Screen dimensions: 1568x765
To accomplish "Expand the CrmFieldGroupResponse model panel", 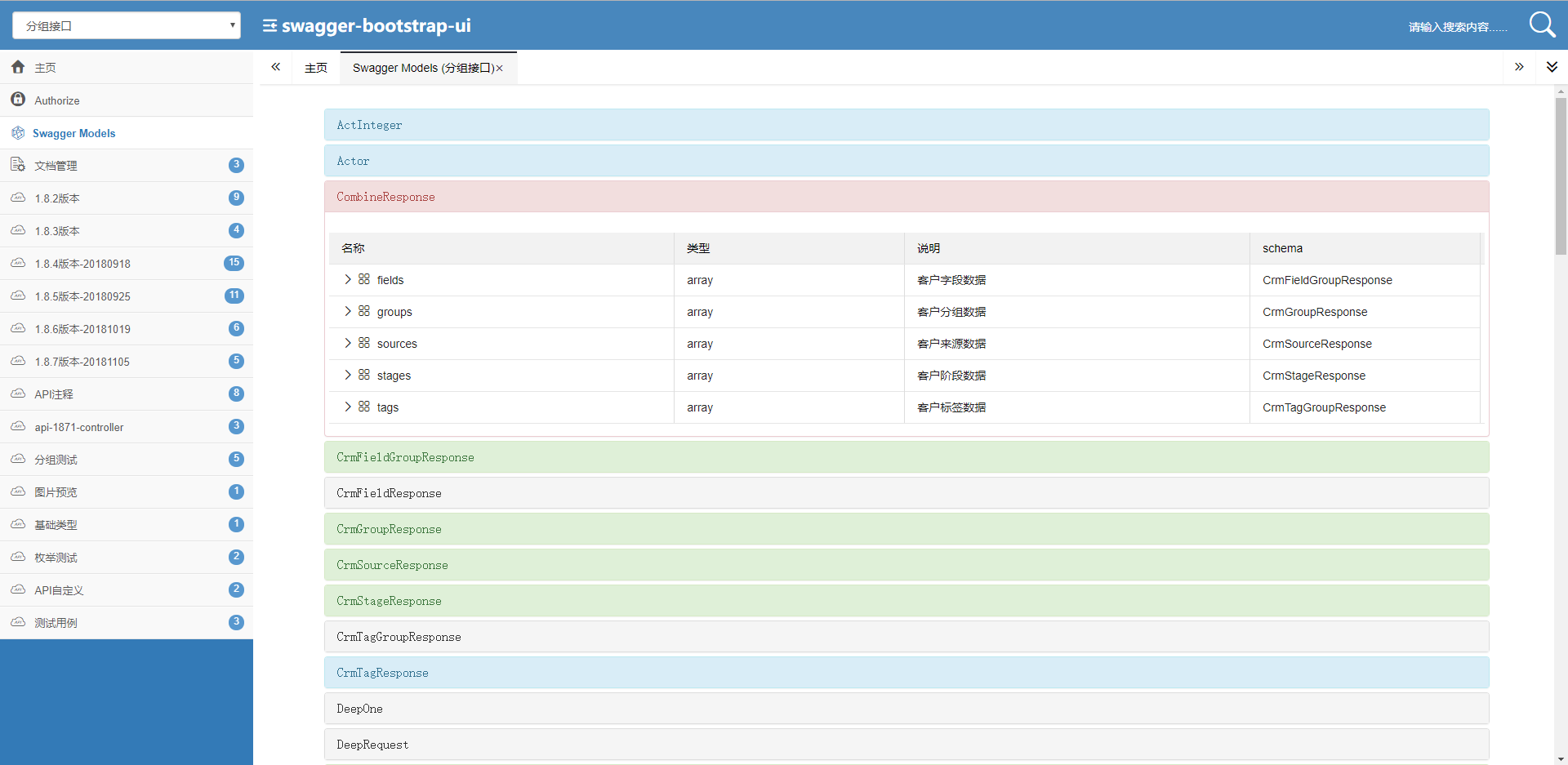I will [x=906, y=457].
